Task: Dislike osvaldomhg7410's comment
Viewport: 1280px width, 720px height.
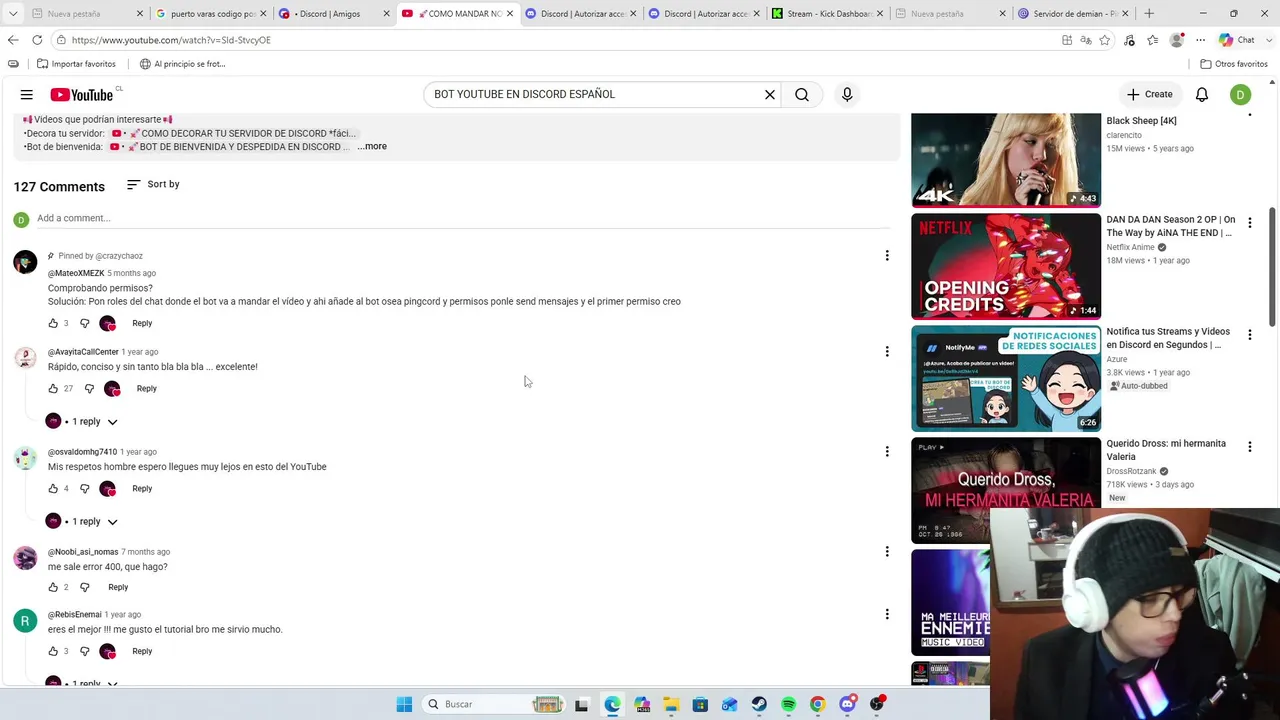Action: (x=84, y=489)
